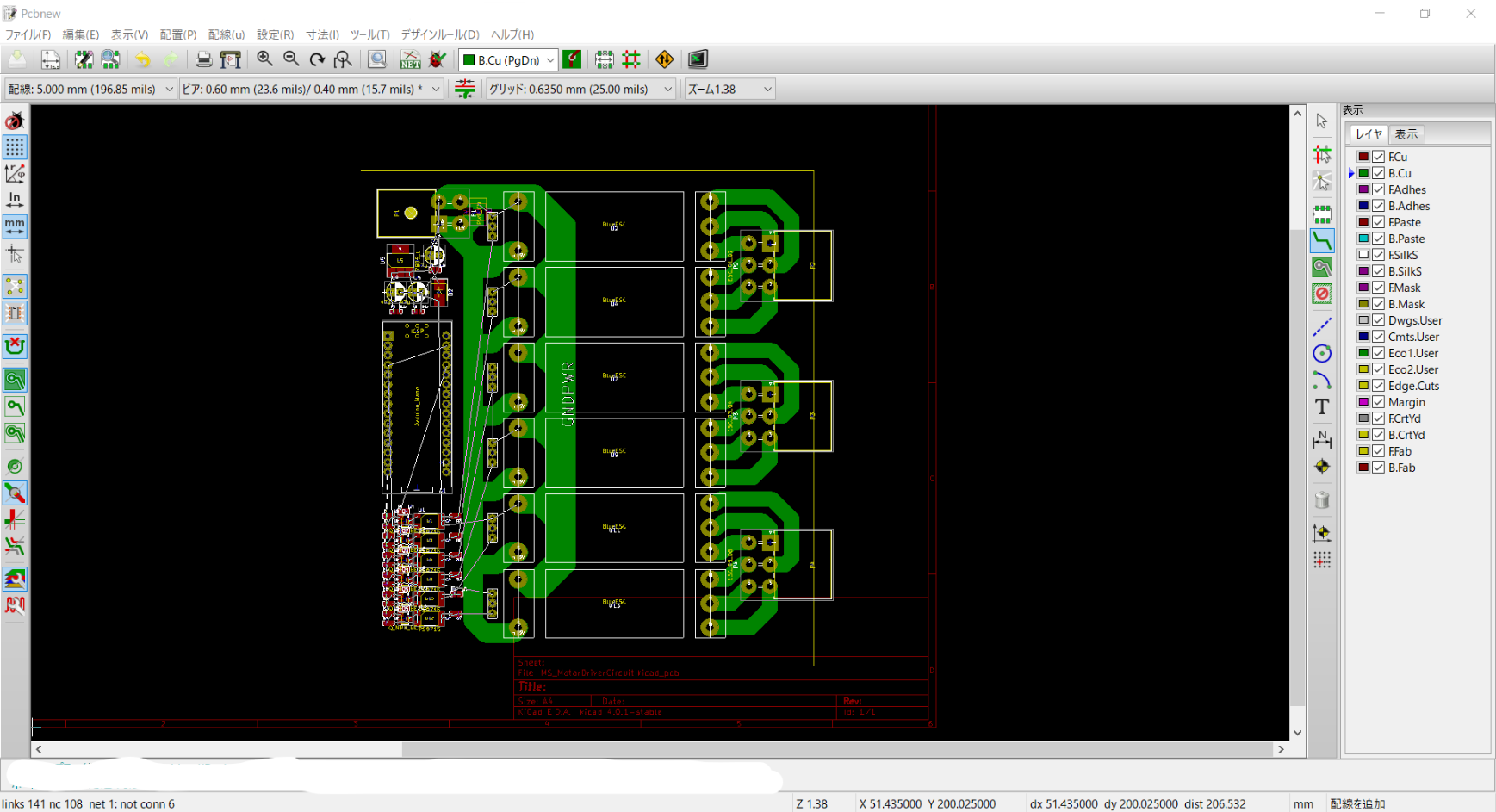Open layer pair selection icon
This screenshot has width=1496, height=812.
tap(572, 59)
